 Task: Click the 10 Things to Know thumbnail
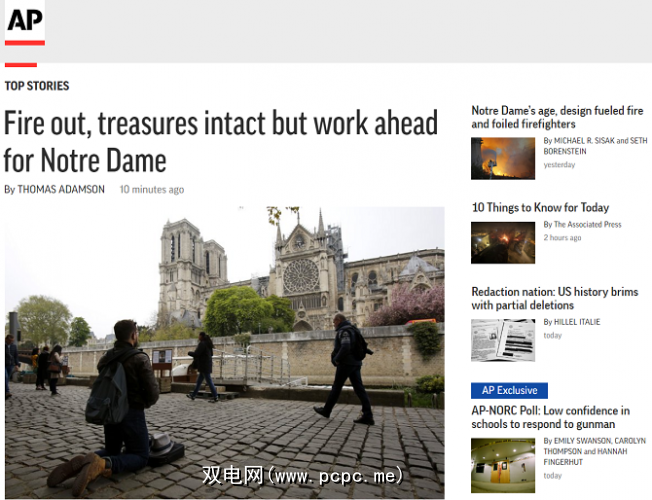point(503,241)
